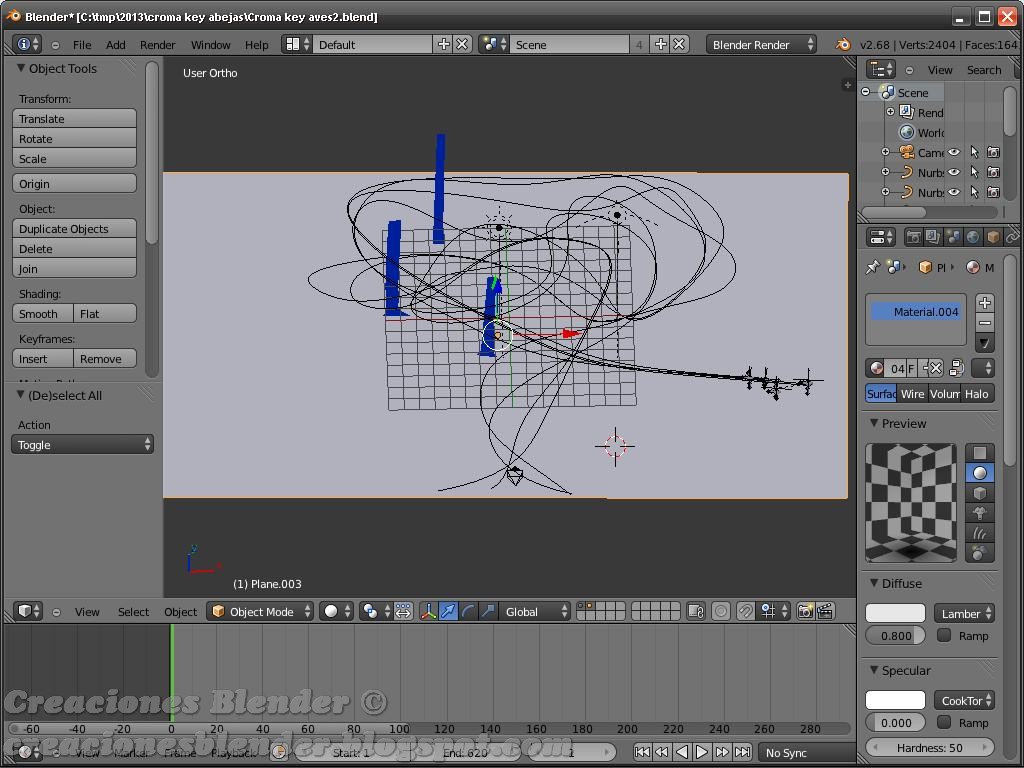
Task: Click the End: 620 frame field
Action: [x=466, y=752]
